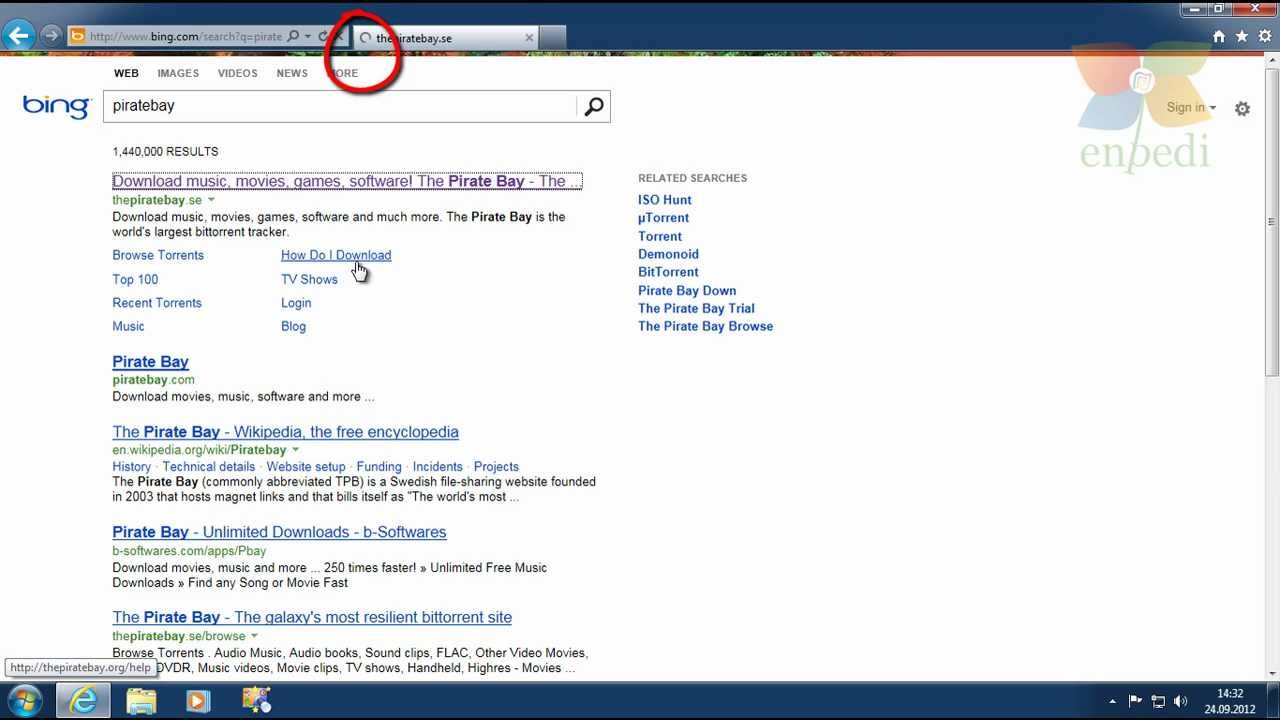Image resolution: width=1280 pixels, height=720 pixels.
Task: Switch to the IMAGES search tab
Action: pyautogui.click(x=178, y=73)
